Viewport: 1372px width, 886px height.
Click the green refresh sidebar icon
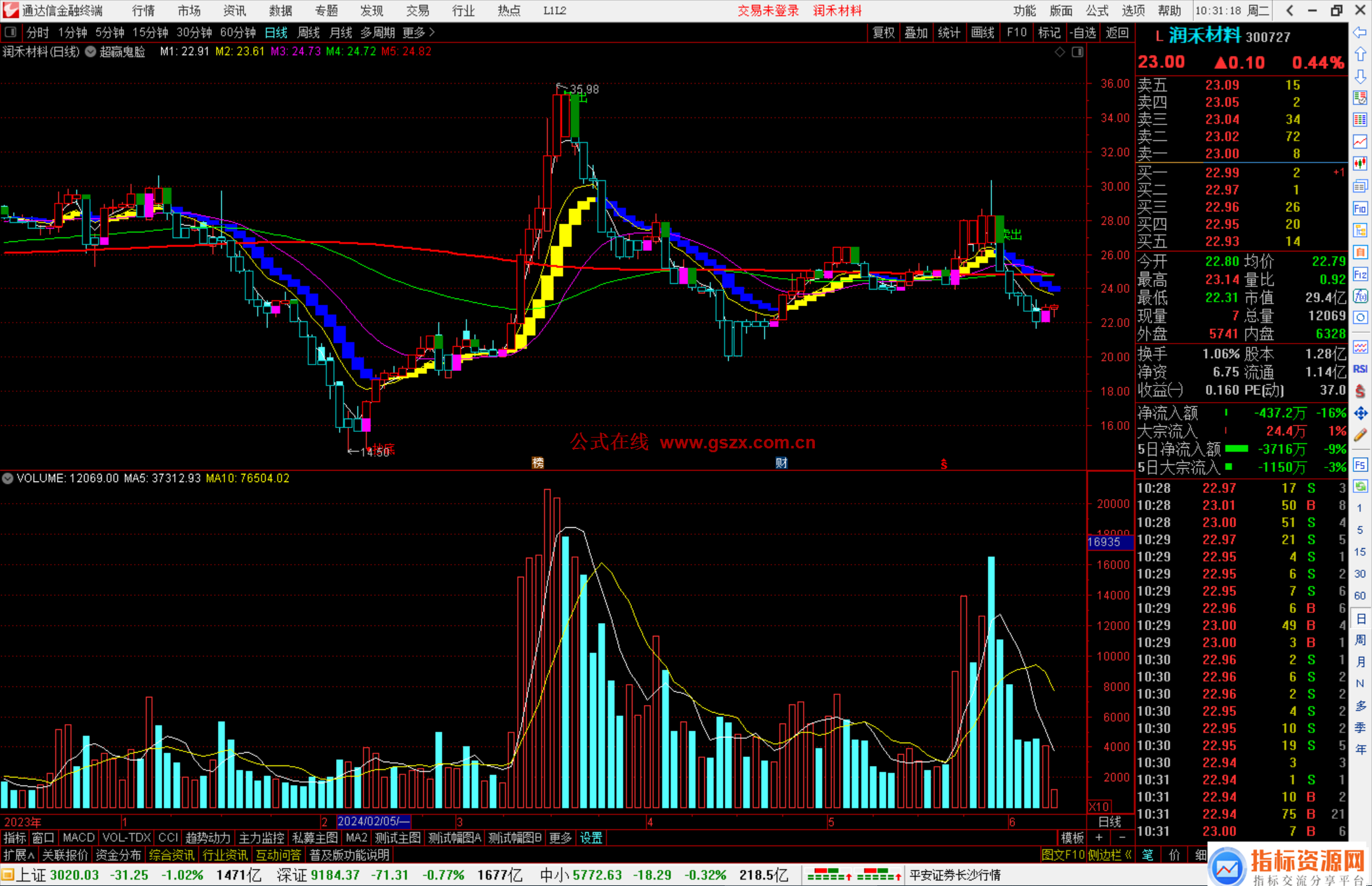(x=1360, y=487)
